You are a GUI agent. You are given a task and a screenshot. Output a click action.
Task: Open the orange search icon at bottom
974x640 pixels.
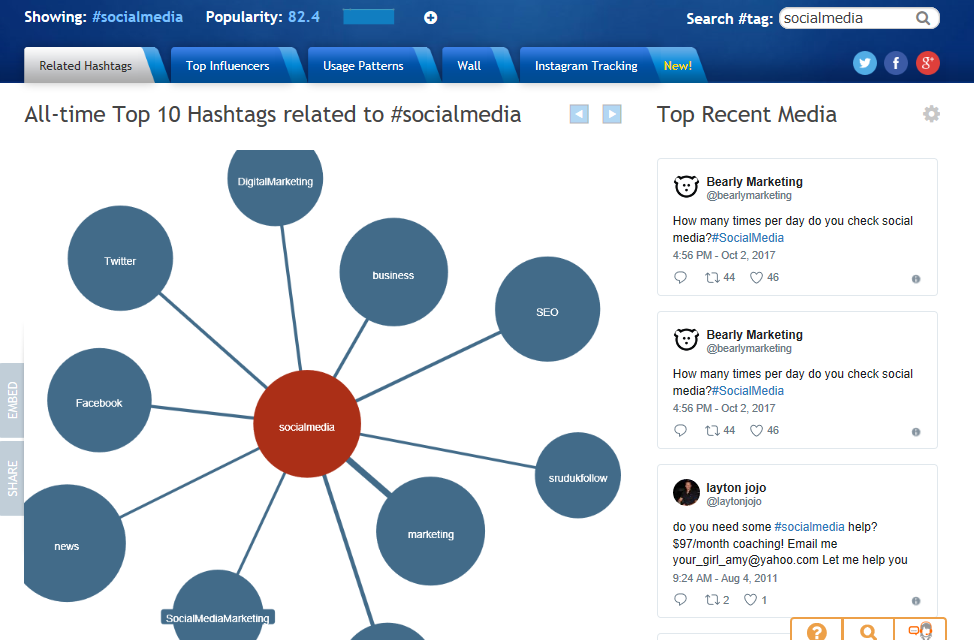[868, 631]
